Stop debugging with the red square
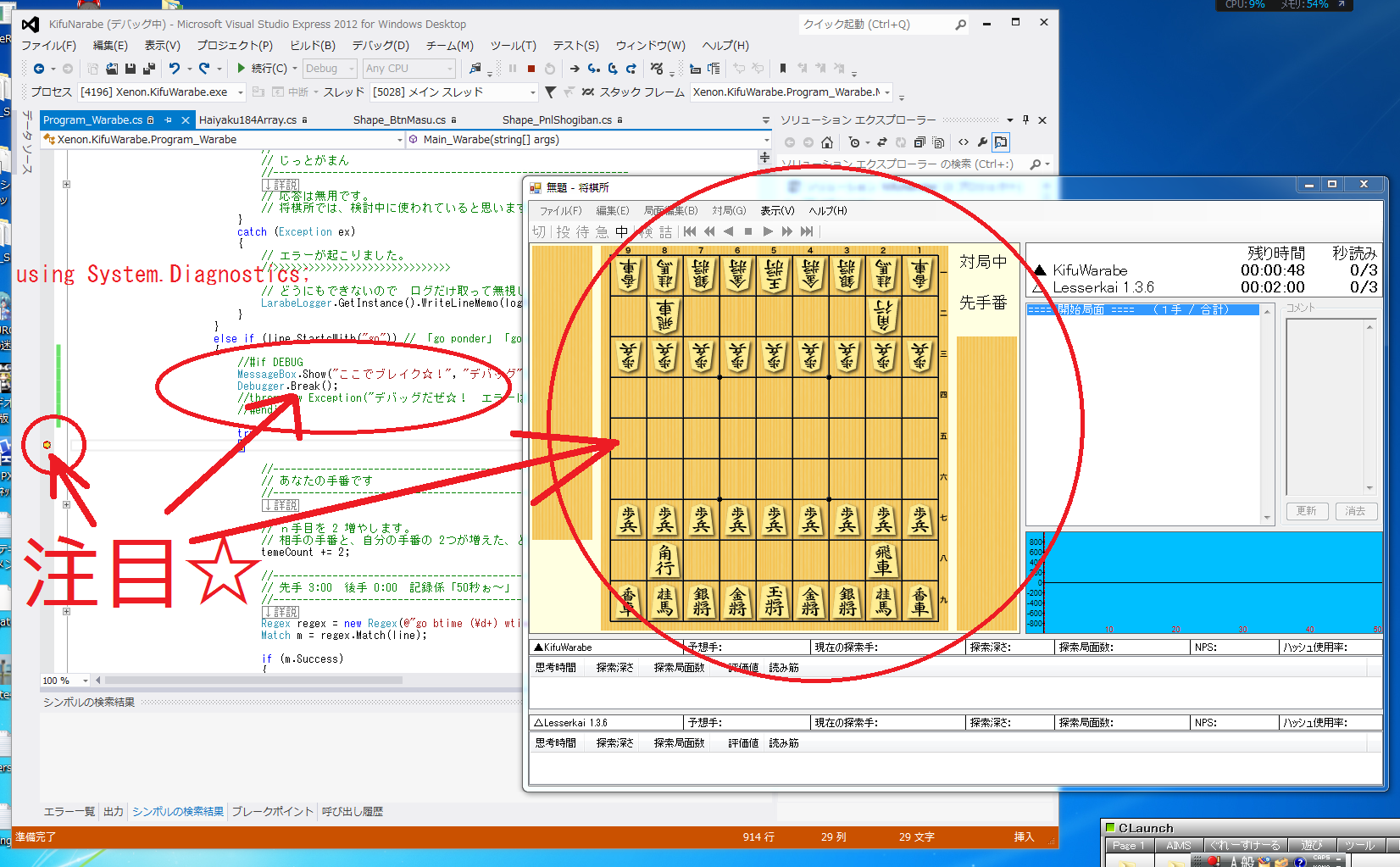The image size is (1400, 867). click(x=531, y=69)
